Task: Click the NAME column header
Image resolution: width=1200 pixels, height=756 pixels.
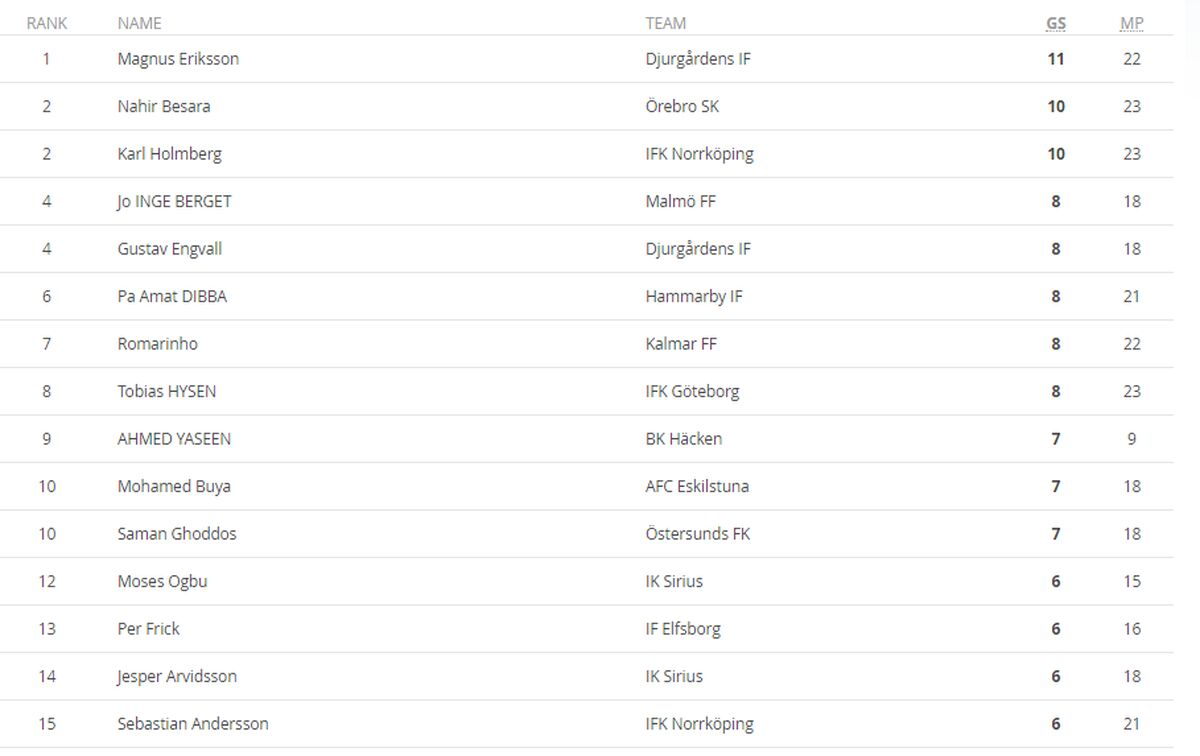Action: point(139,23)
